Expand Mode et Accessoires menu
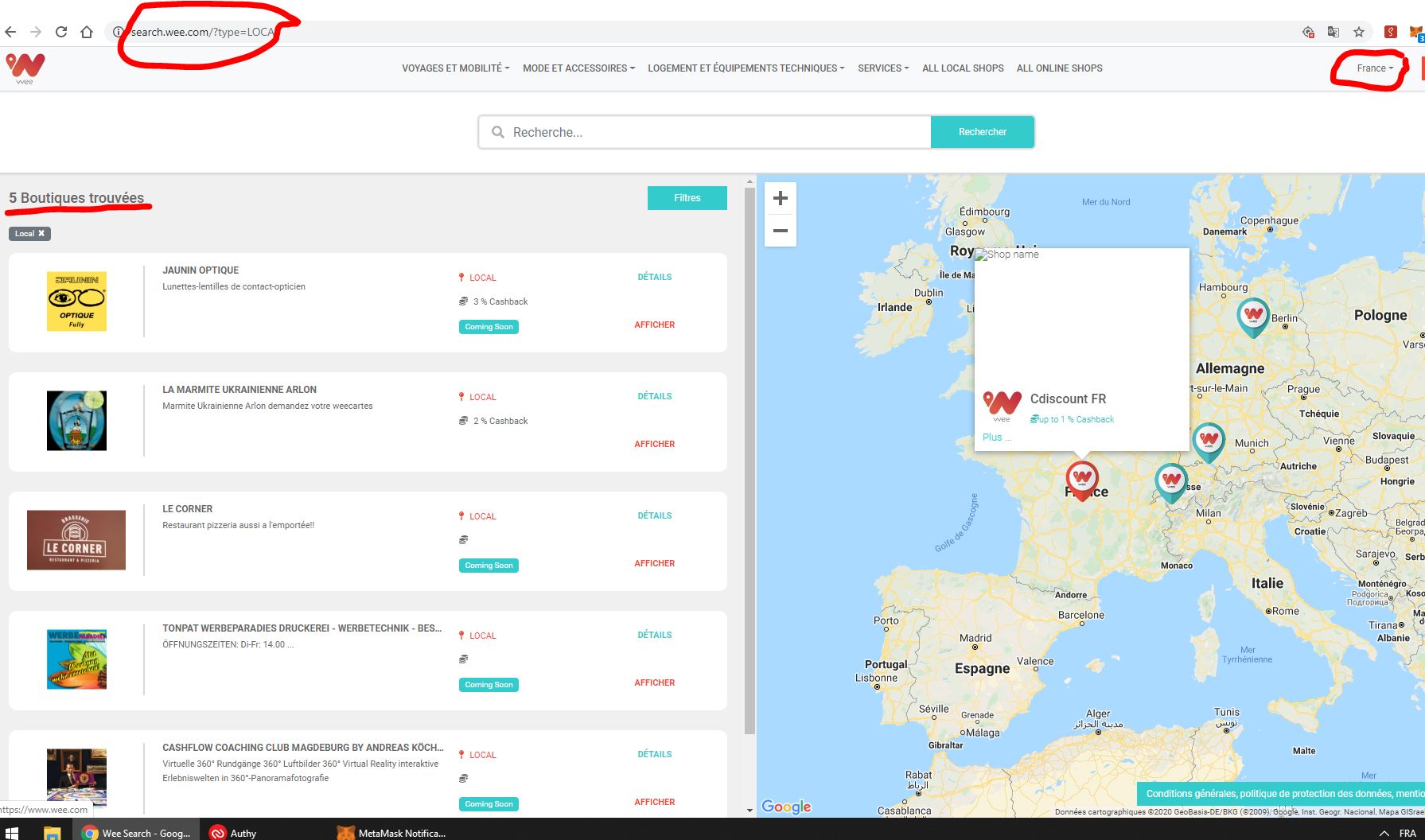 578,68
